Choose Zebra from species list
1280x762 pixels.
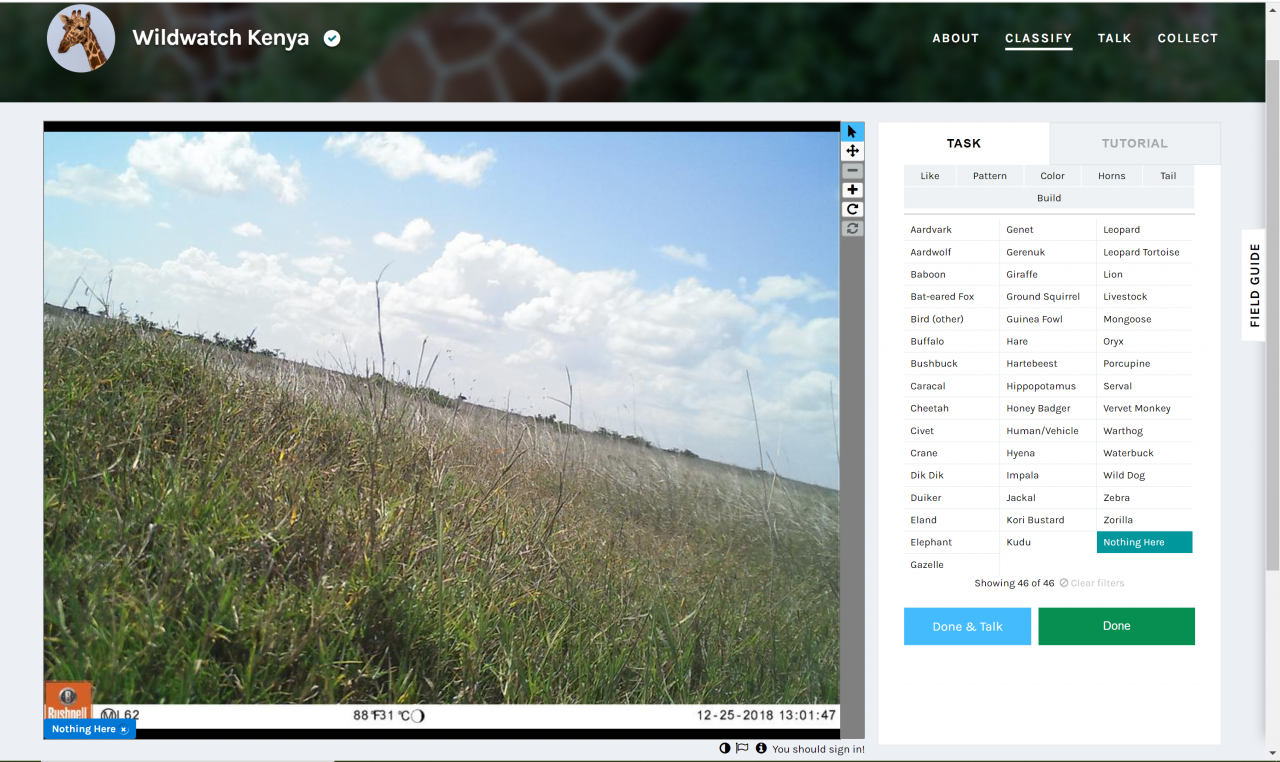pos(1145,497)
